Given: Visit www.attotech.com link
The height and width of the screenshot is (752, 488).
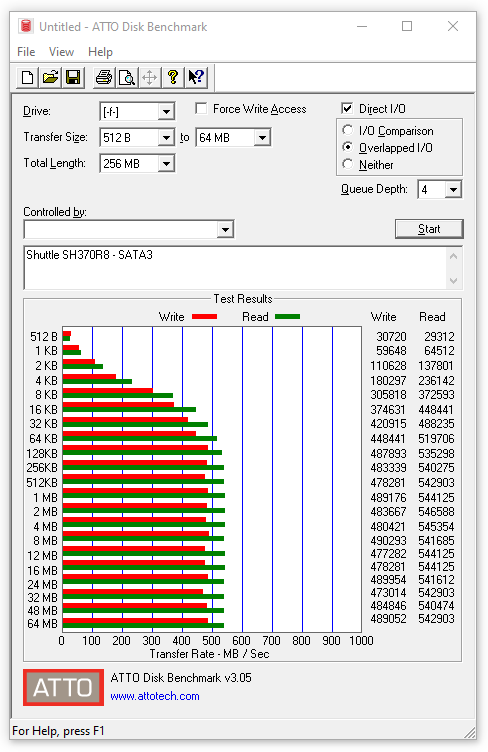Looking at the screenshot, I should click(155, 696).
